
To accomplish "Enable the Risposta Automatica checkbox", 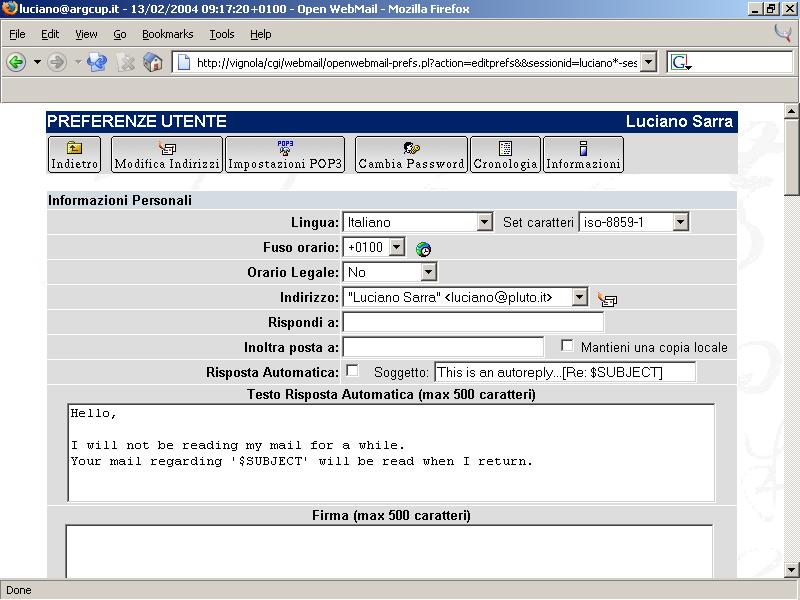I will (x=352, y=371).
